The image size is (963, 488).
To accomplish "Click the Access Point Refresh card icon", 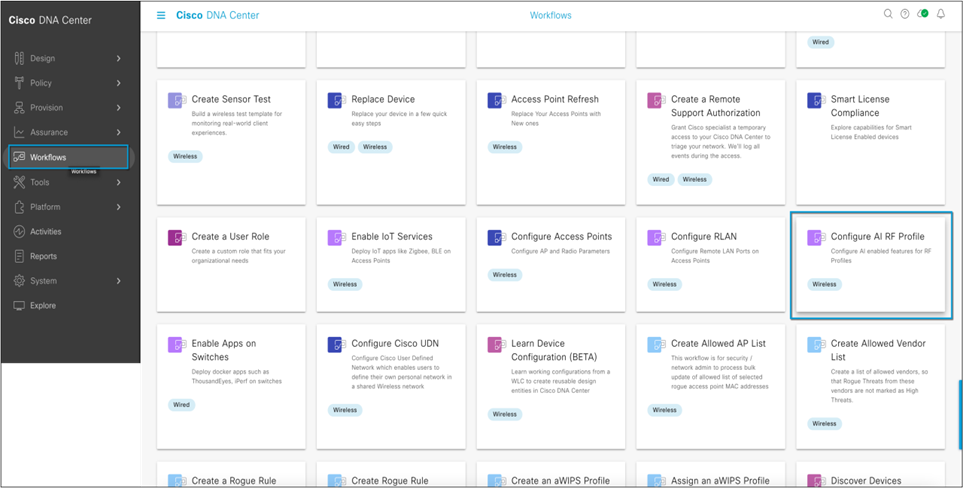I will coord(496,101).
